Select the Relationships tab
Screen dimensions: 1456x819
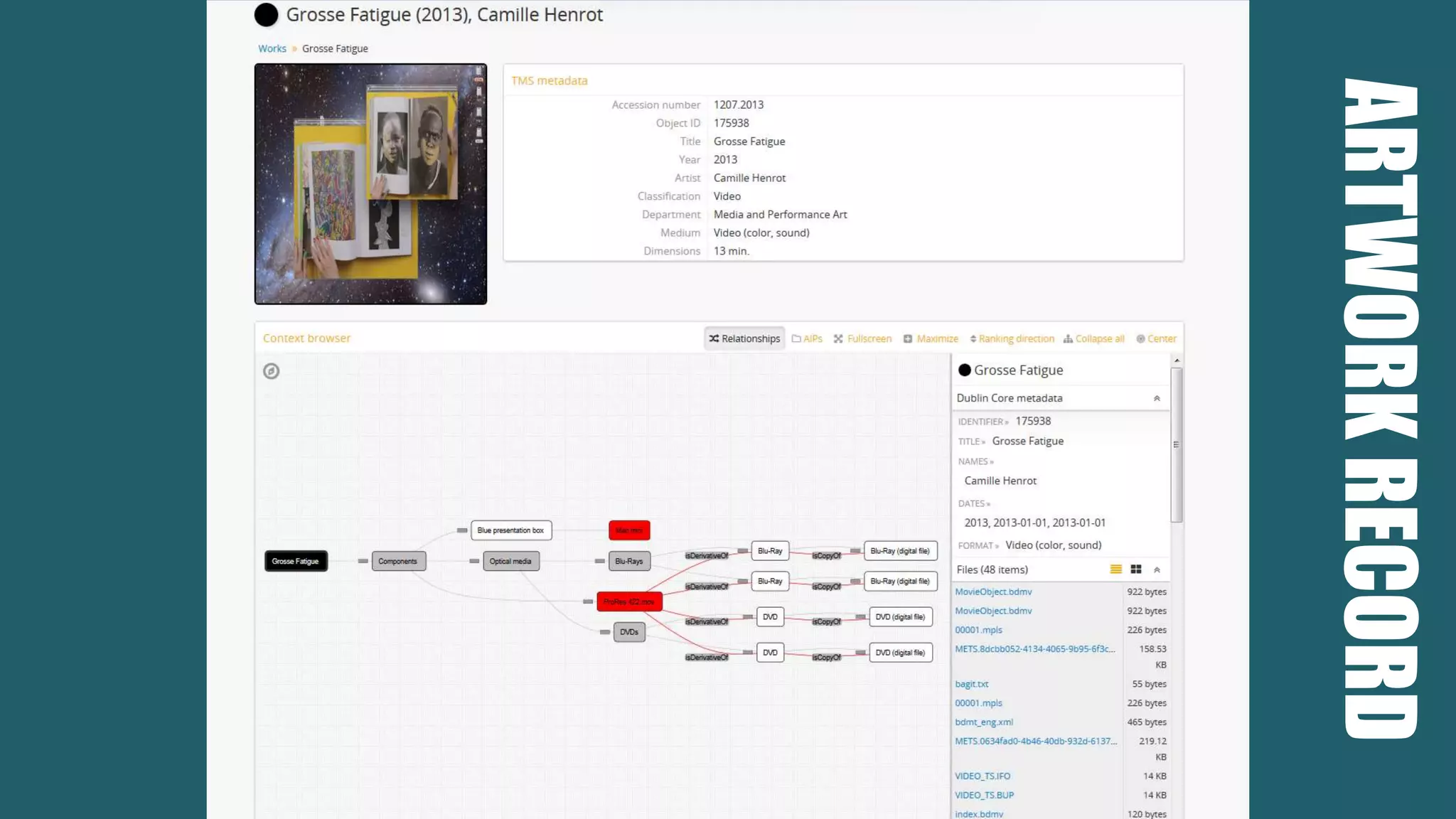[x=744, y=339]
